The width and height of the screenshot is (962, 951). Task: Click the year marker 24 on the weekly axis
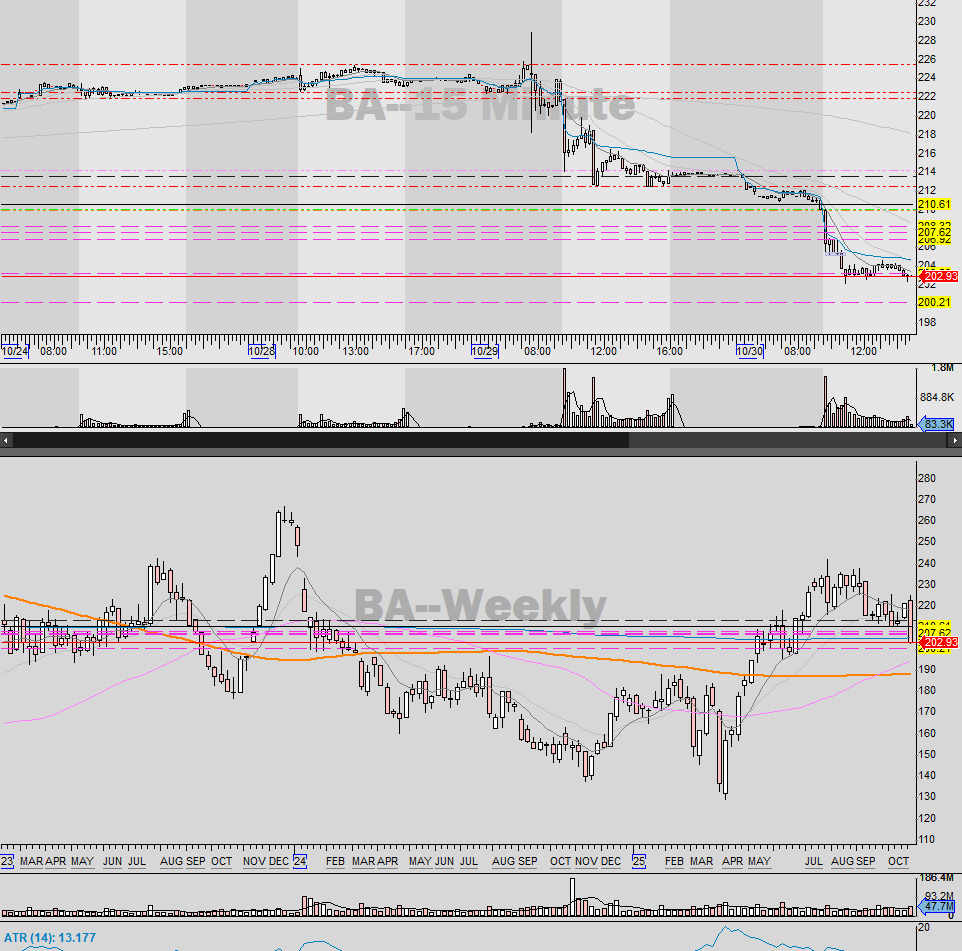299,861
